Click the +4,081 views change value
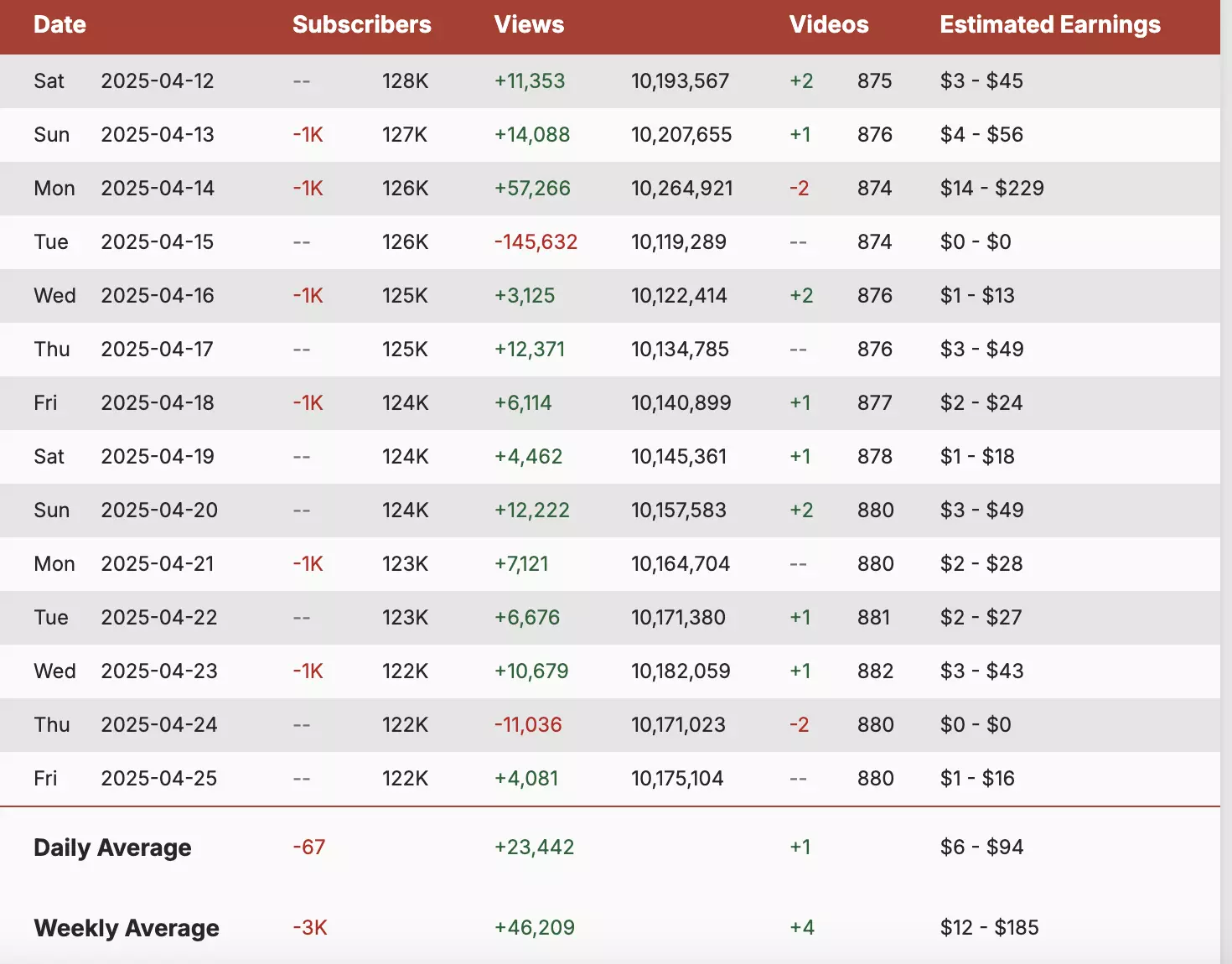Image resolution: width=1232 pixels, height=964 pixels. click(526, 779)
